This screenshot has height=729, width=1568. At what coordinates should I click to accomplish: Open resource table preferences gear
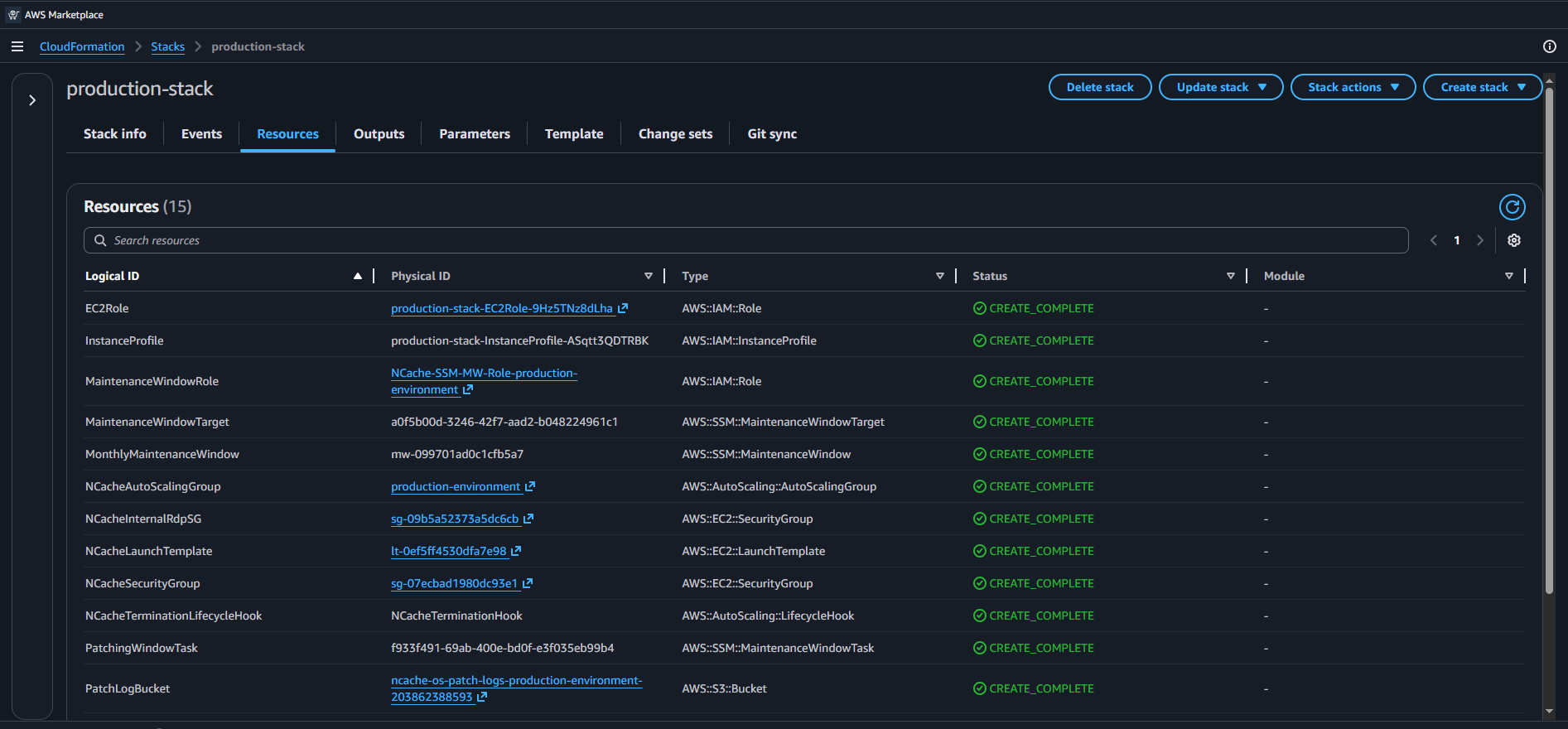pos(1514,240)
